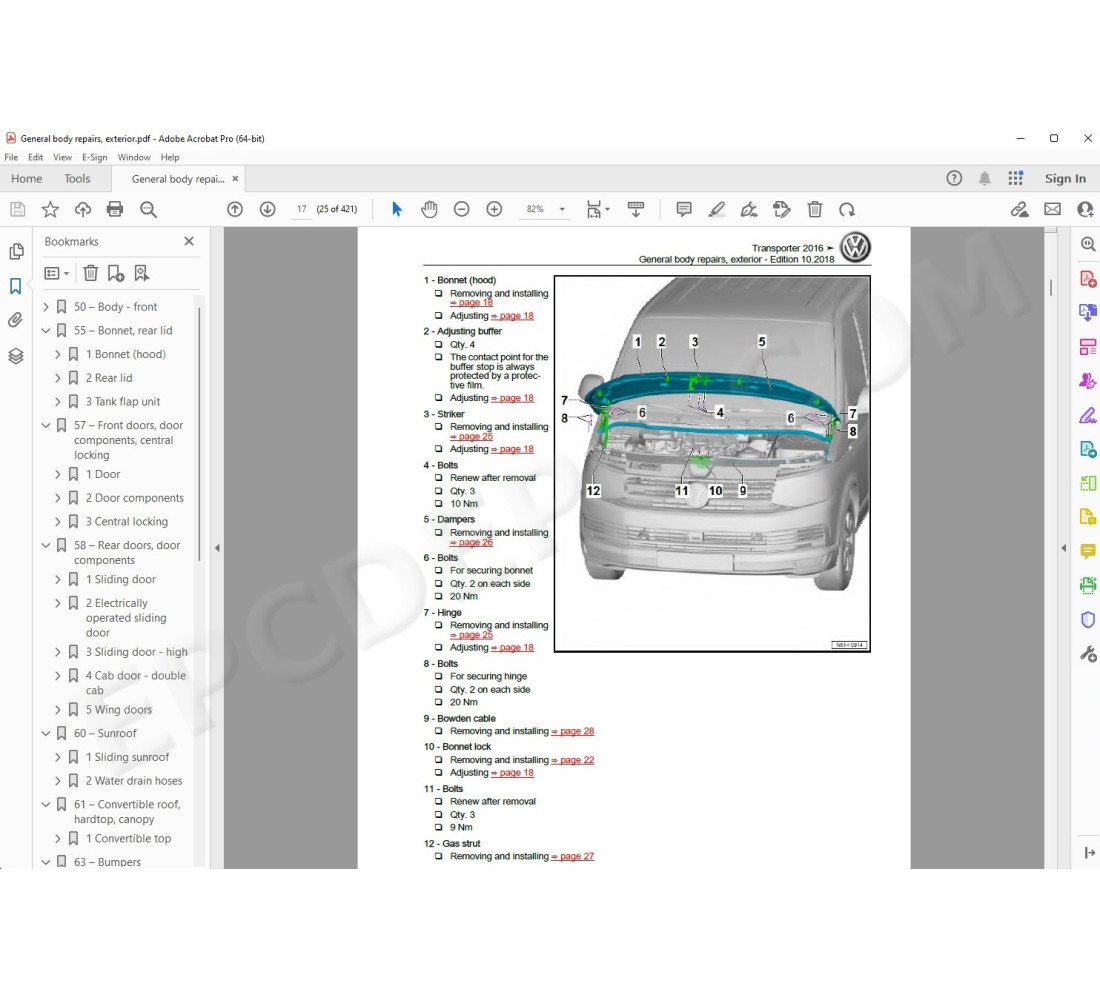Follow the 'page 27' gas strut link
The image size is (1100, 1000).
click(575, 856)
